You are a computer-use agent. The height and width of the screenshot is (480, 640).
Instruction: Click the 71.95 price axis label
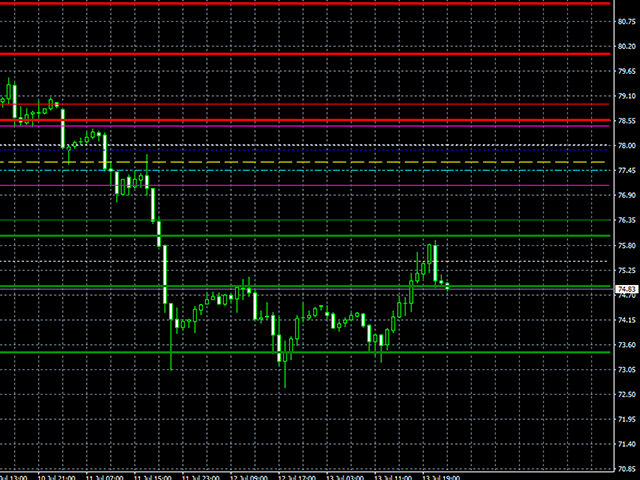pos(627,420)
